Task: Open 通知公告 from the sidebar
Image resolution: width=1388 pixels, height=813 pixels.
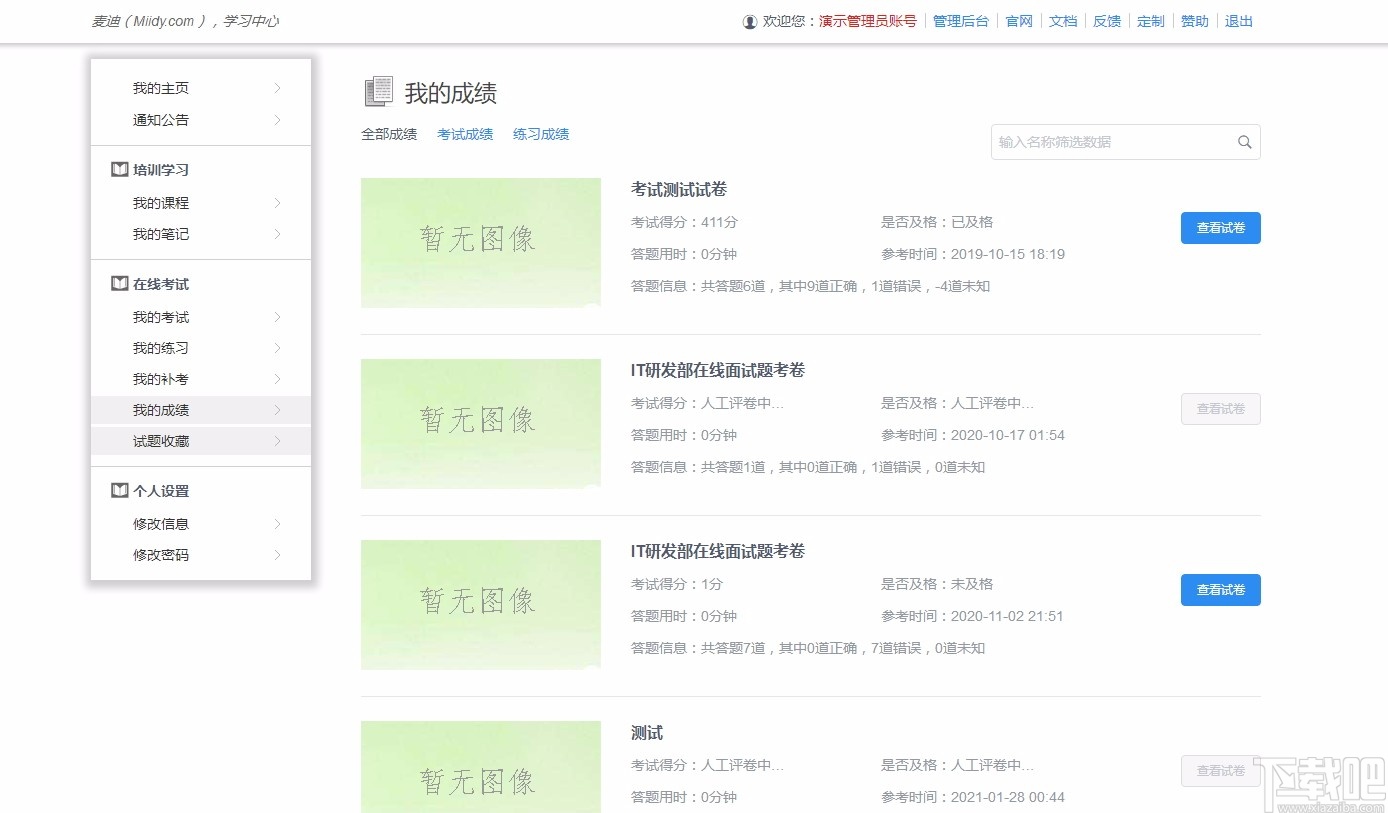Action: pos(160,119)
